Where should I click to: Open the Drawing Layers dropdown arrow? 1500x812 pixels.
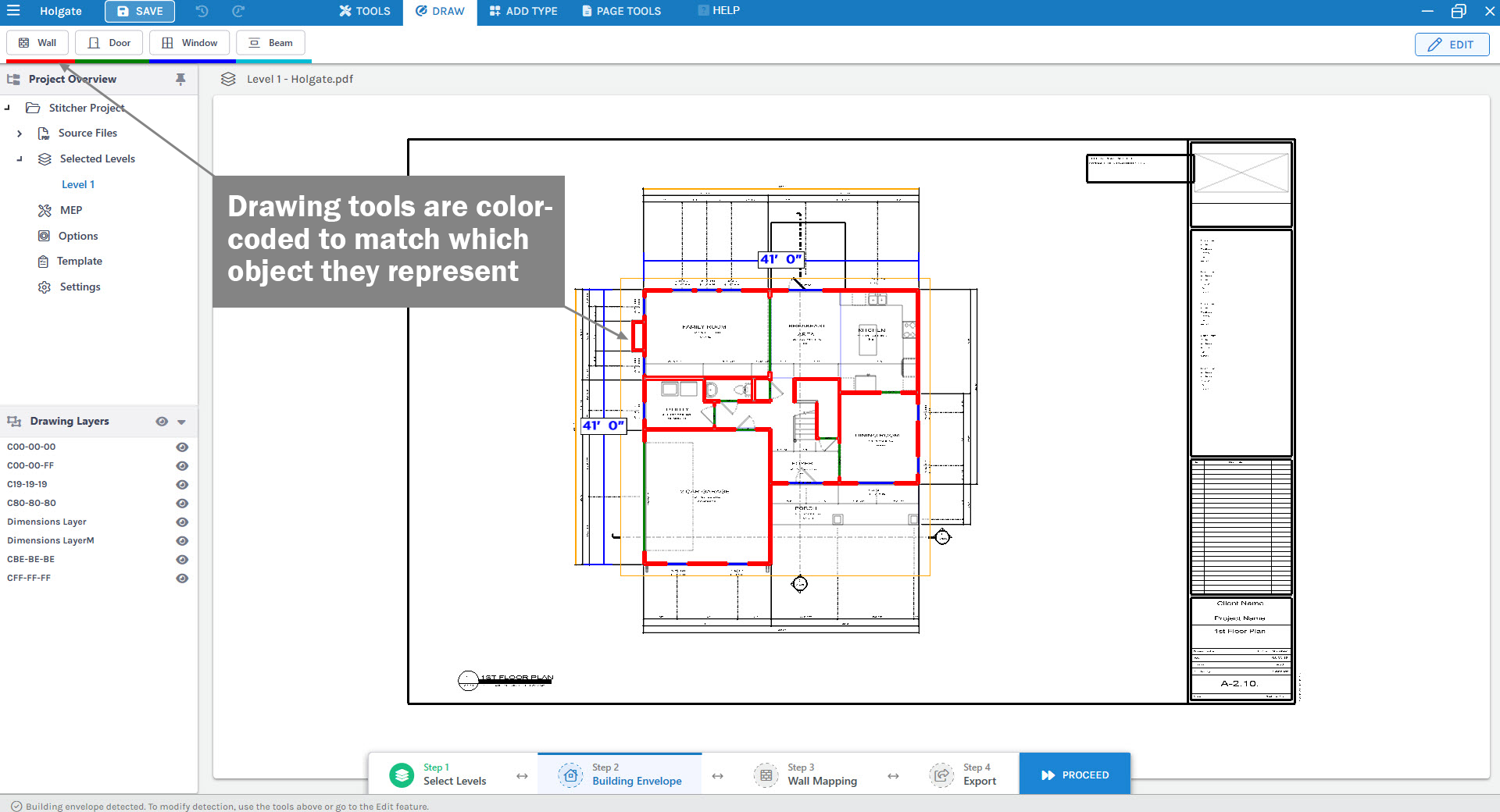tap(181, 422)
